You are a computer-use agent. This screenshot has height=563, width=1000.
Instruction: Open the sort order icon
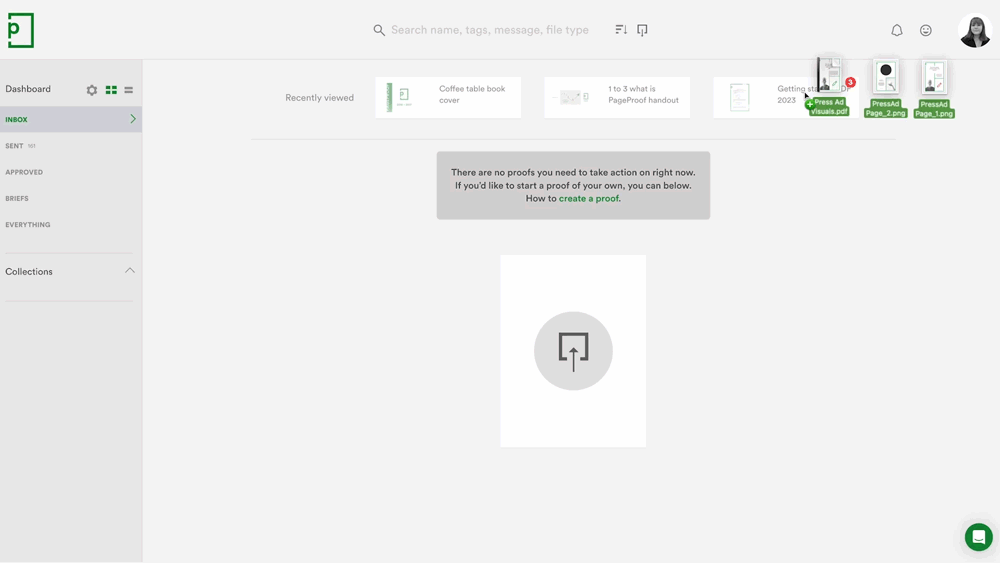tap(621, 30)
